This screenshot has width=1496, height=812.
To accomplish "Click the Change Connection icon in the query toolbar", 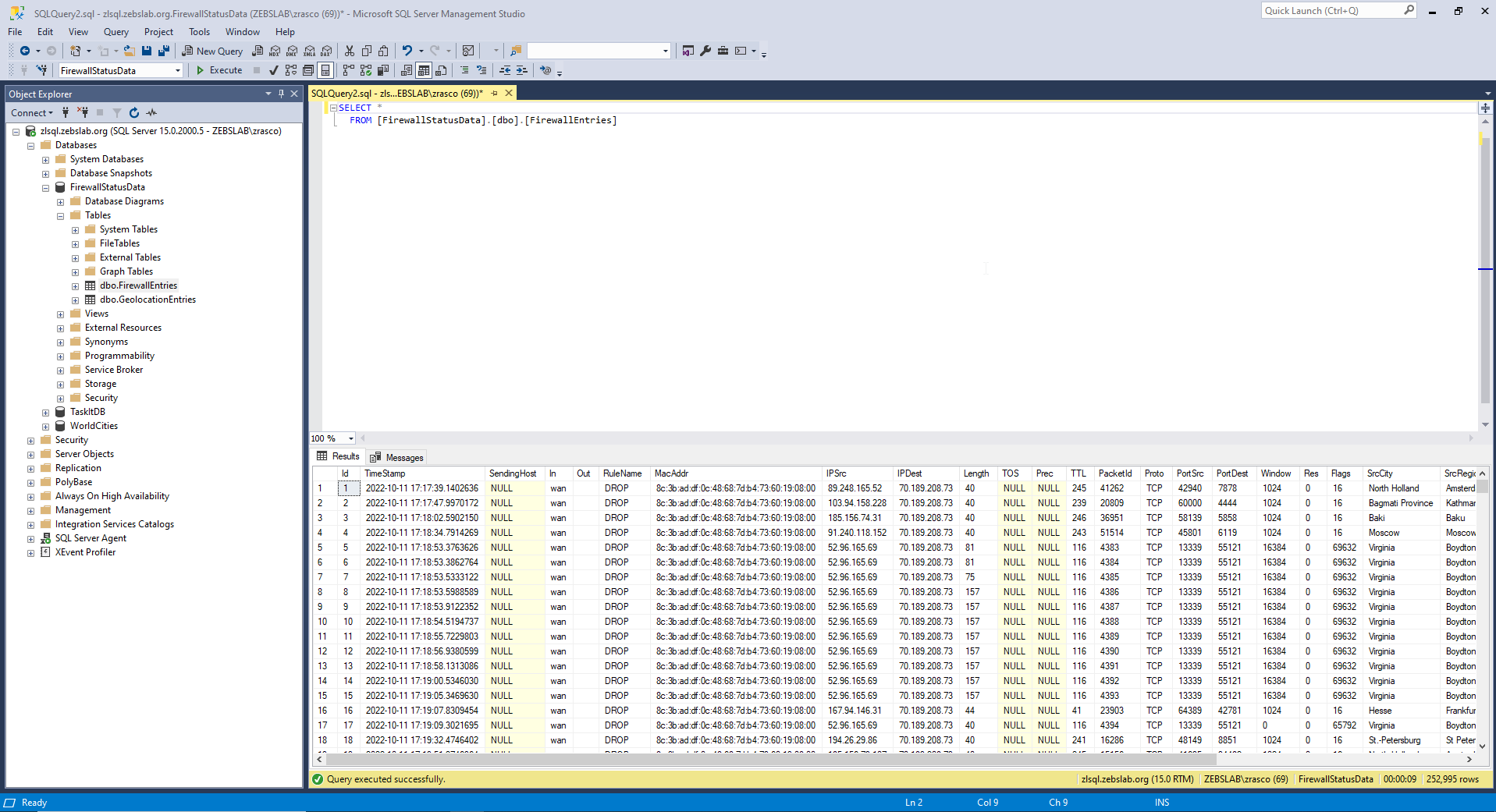I will [x=42, y=70].
